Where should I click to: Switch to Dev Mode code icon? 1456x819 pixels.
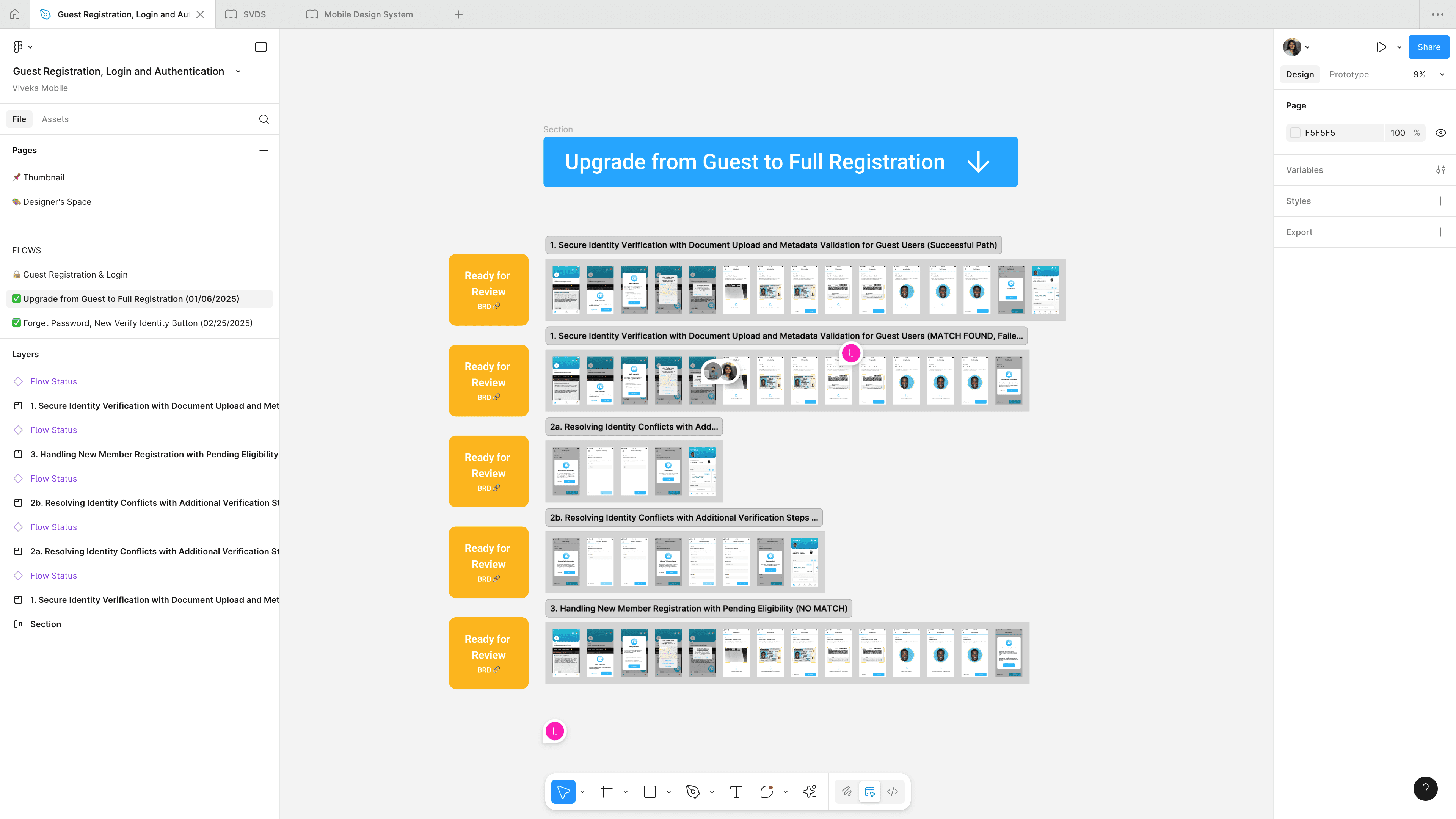coord(893,792)
